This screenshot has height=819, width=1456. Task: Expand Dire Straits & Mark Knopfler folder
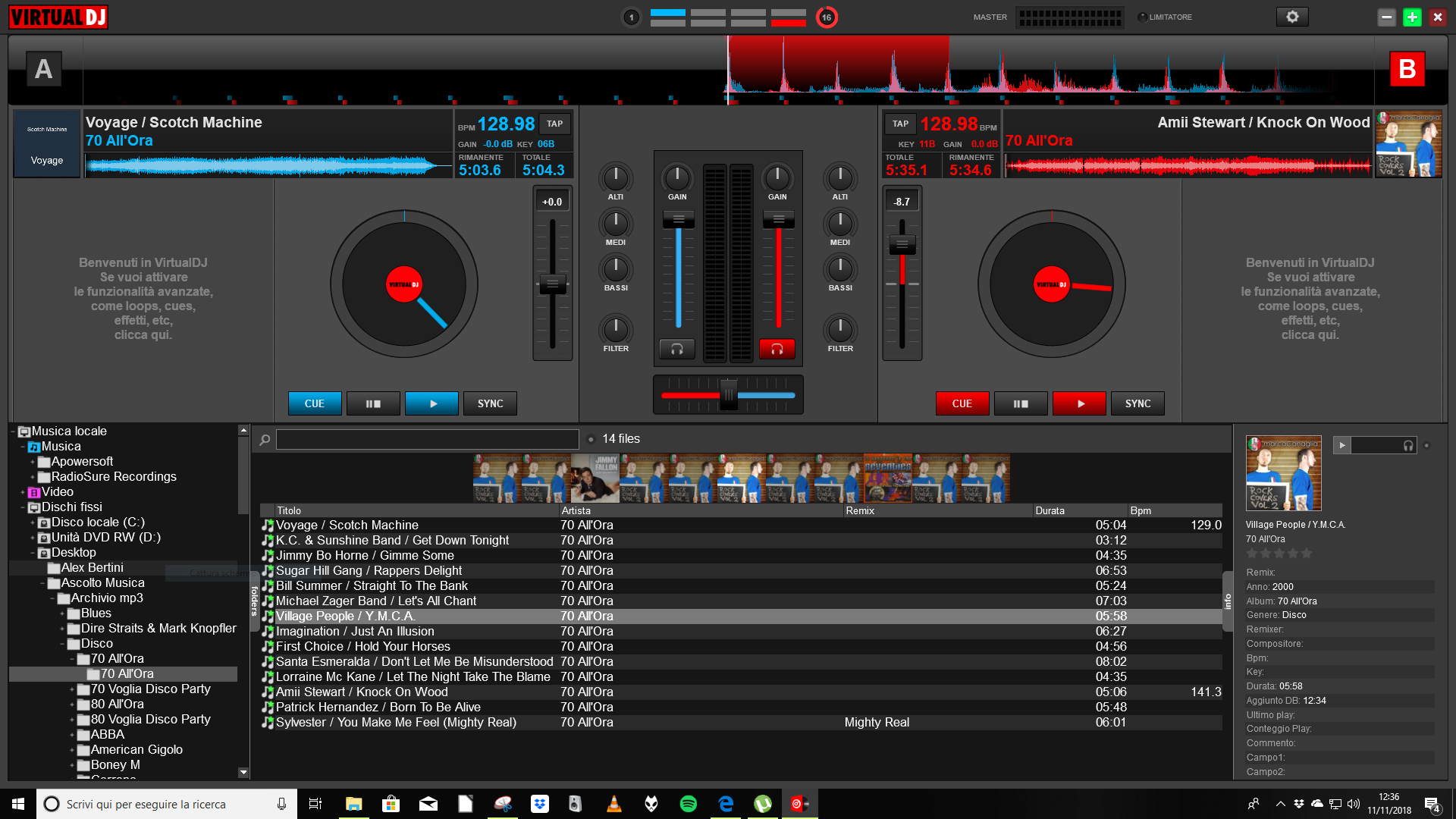point(62,629)
